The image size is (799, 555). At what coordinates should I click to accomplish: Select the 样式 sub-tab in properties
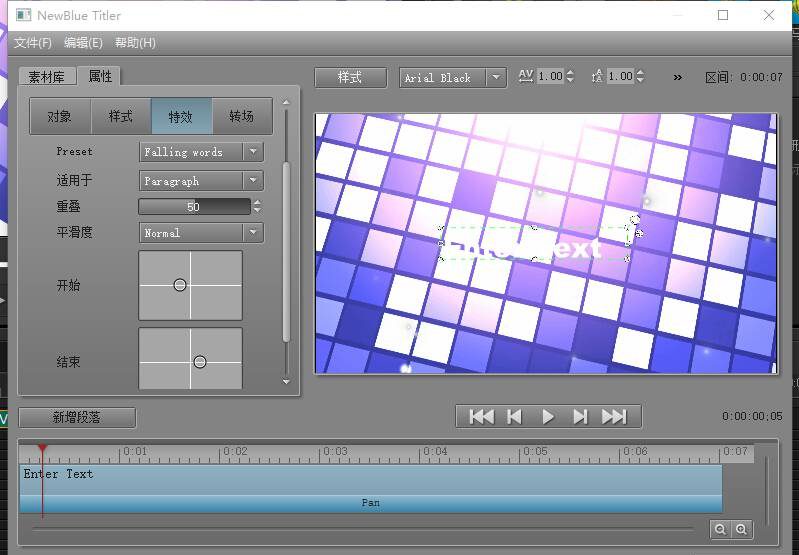(x=121, y=116)
